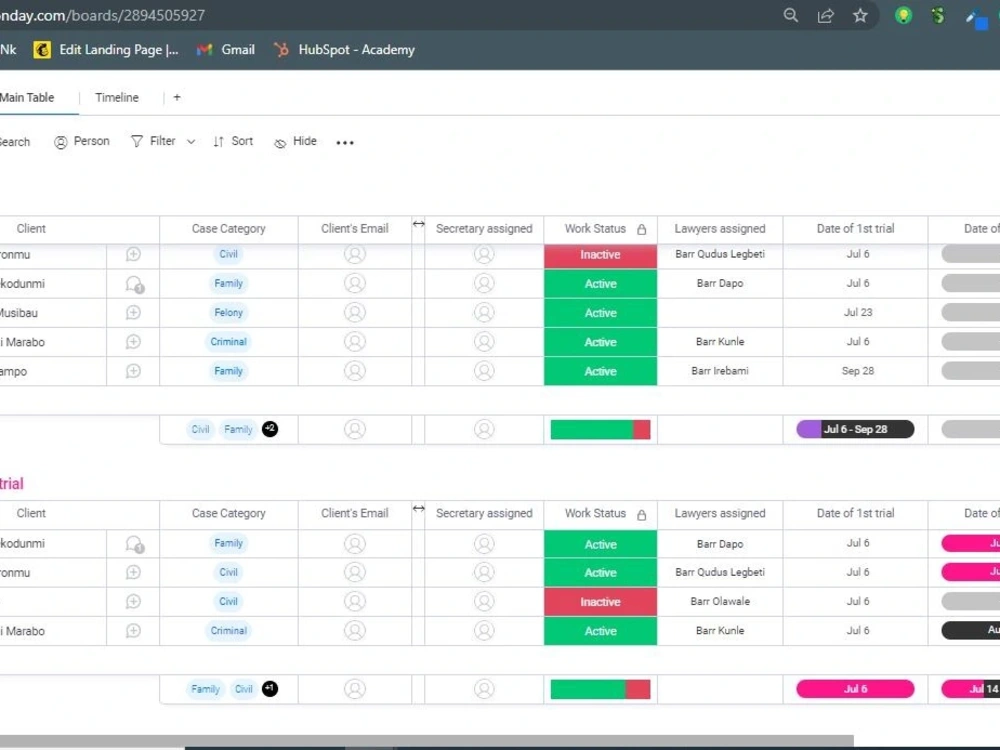Switch to the Timeline view tab
This screenshot has height=750, width=1000.
[x=117, y=97]
